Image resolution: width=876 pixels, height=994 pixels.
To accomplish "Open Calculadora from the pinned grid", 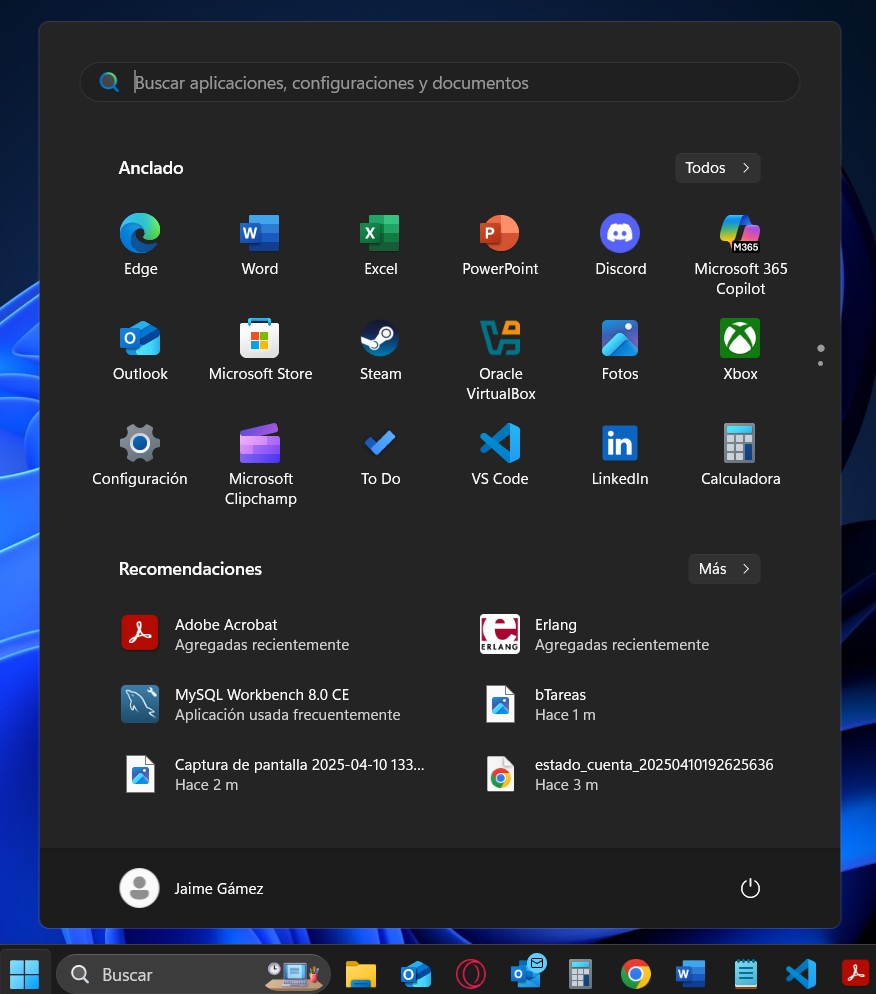I will (x=740, y=455).
